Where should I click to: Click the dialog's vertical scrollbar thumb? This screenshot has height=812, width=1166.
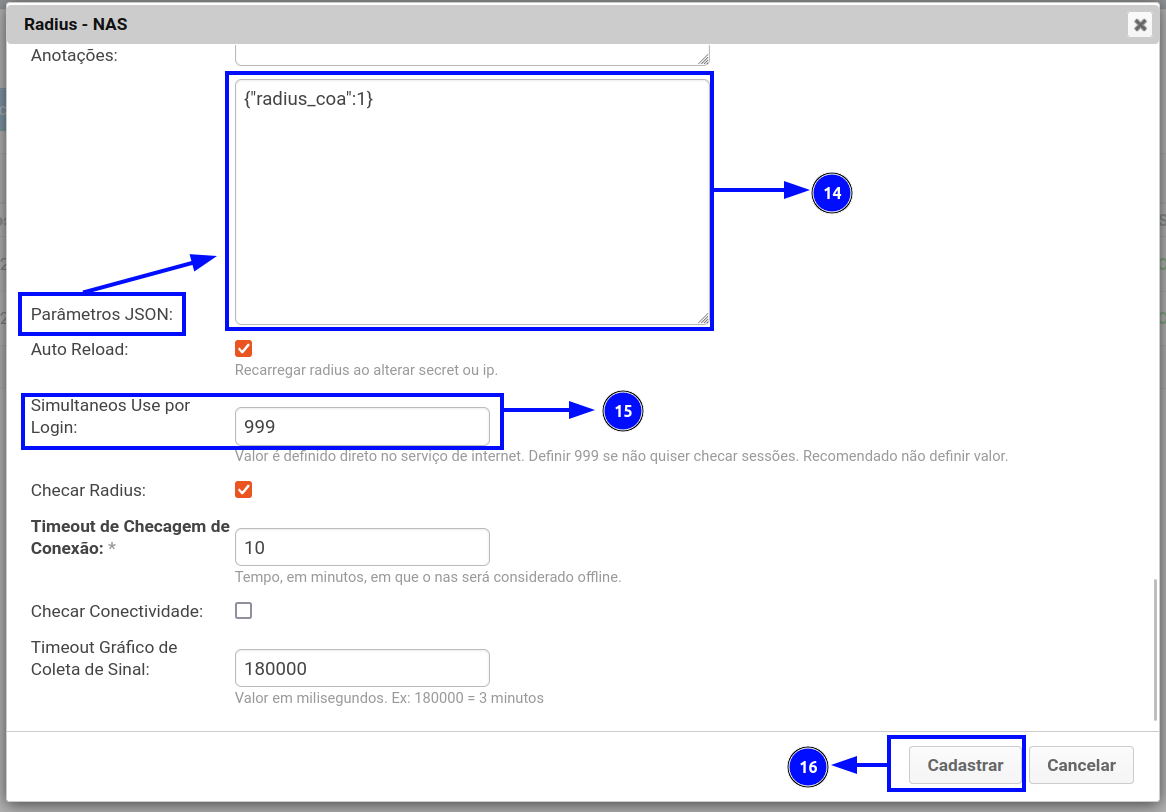[x=1156, y=650]
